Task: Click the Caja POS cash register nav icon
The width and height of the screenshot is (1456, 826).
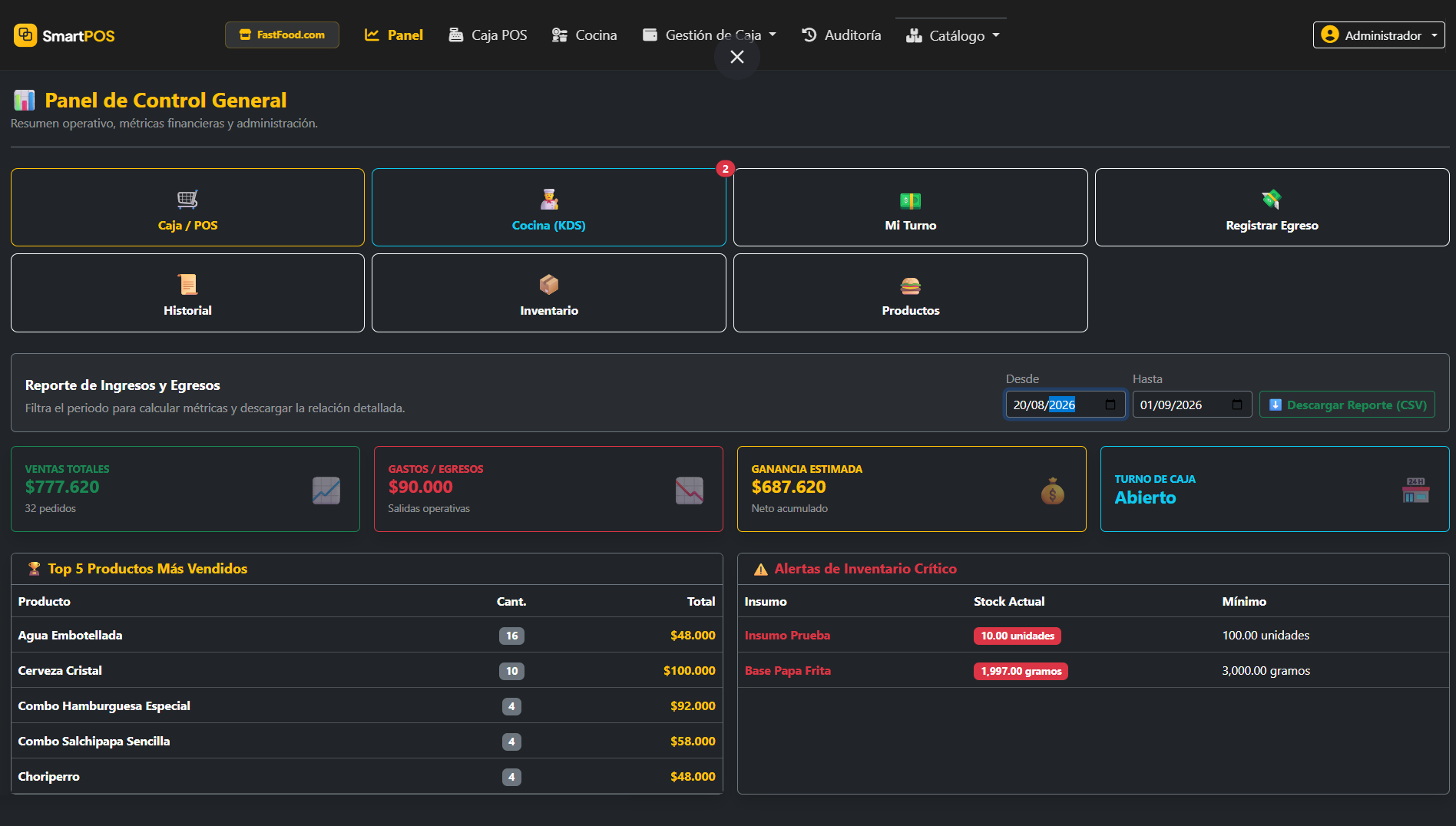Action: [x=456, y=35]
